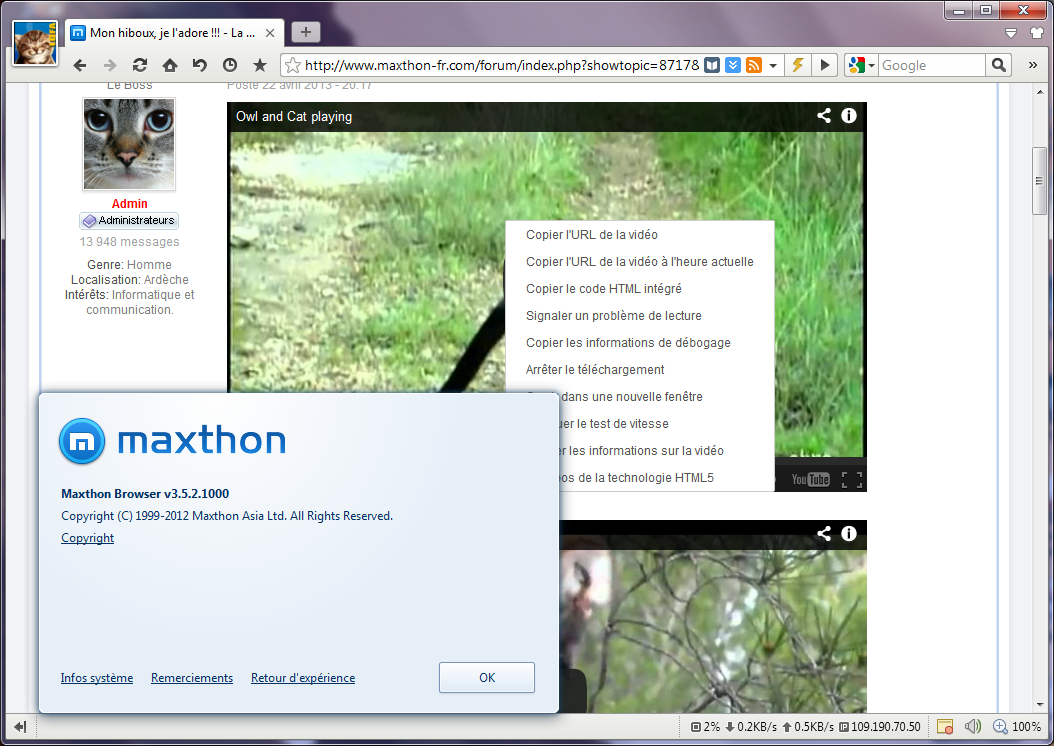Click the Administrateurs group badge
1054x746 pixels.
(x=129, y=220)
